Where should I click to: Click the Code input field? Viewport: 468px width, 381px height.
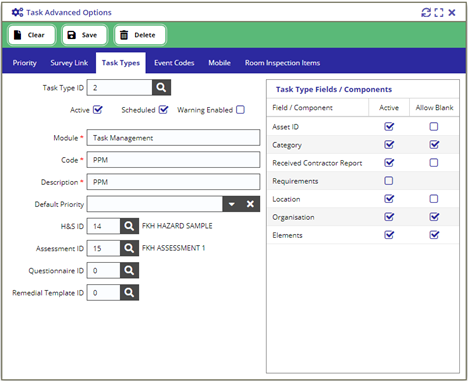tap(173, 160)
